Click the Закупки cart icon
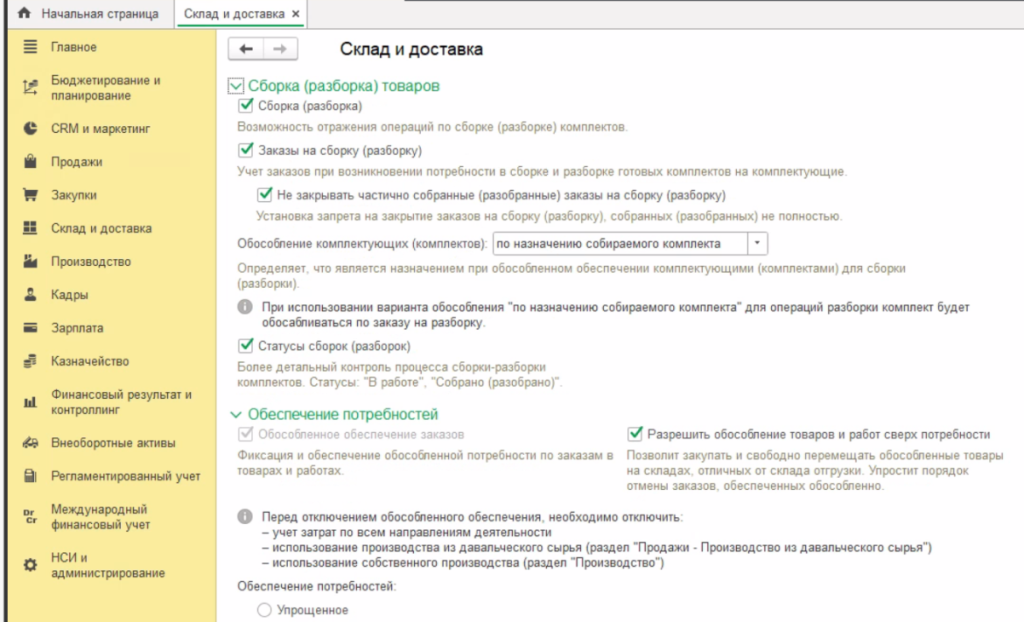 pyautogui.click(x=30, y=195)
